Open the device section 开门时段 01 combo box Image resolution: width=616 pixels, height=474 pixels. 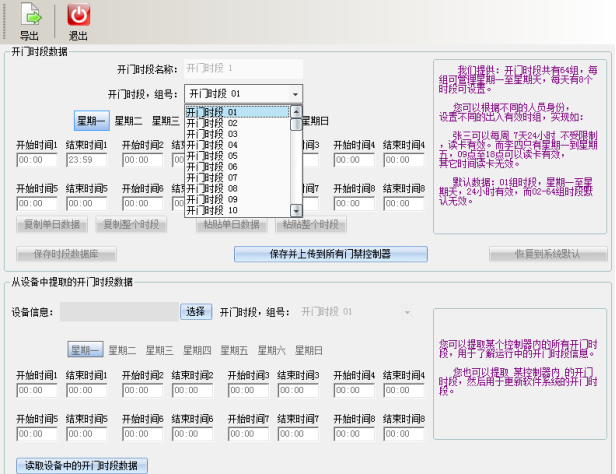357,312
